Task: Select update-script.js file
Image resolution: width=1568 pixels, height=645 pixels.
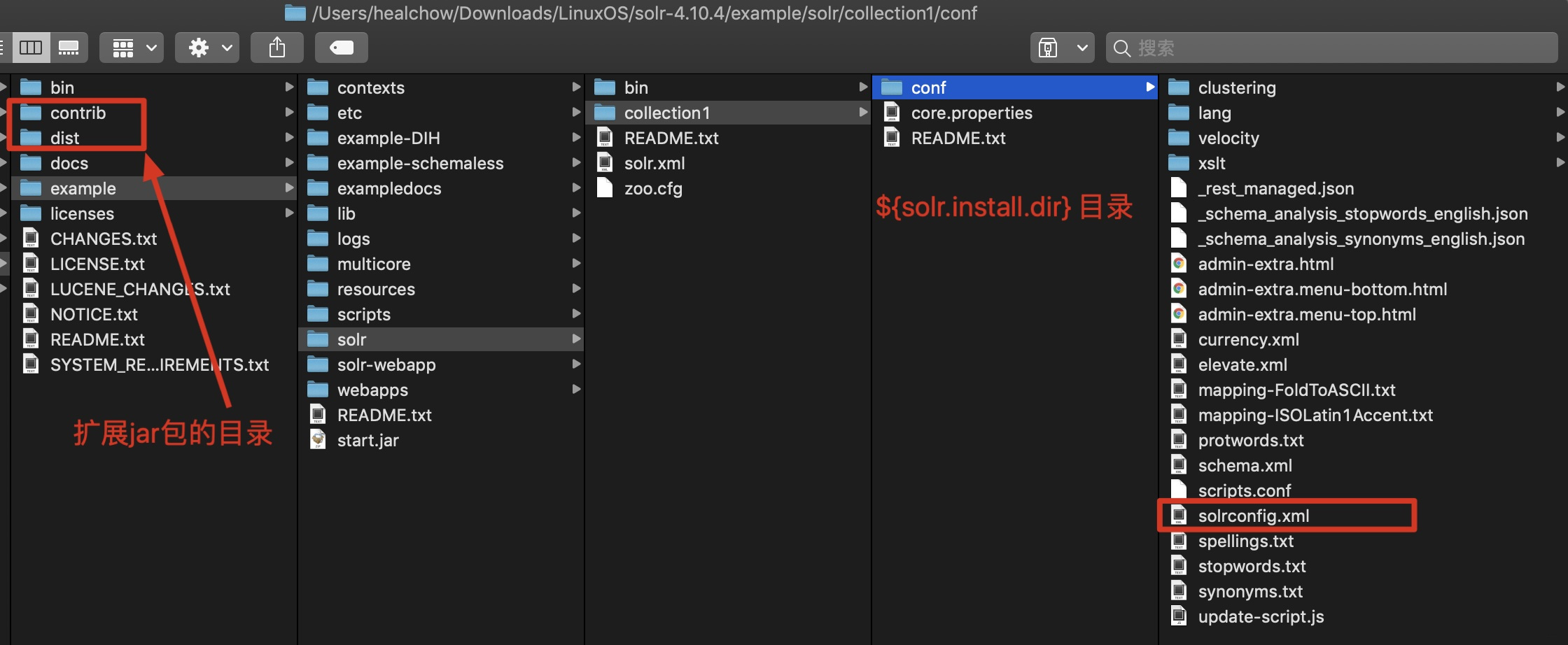Action: 1364,616
